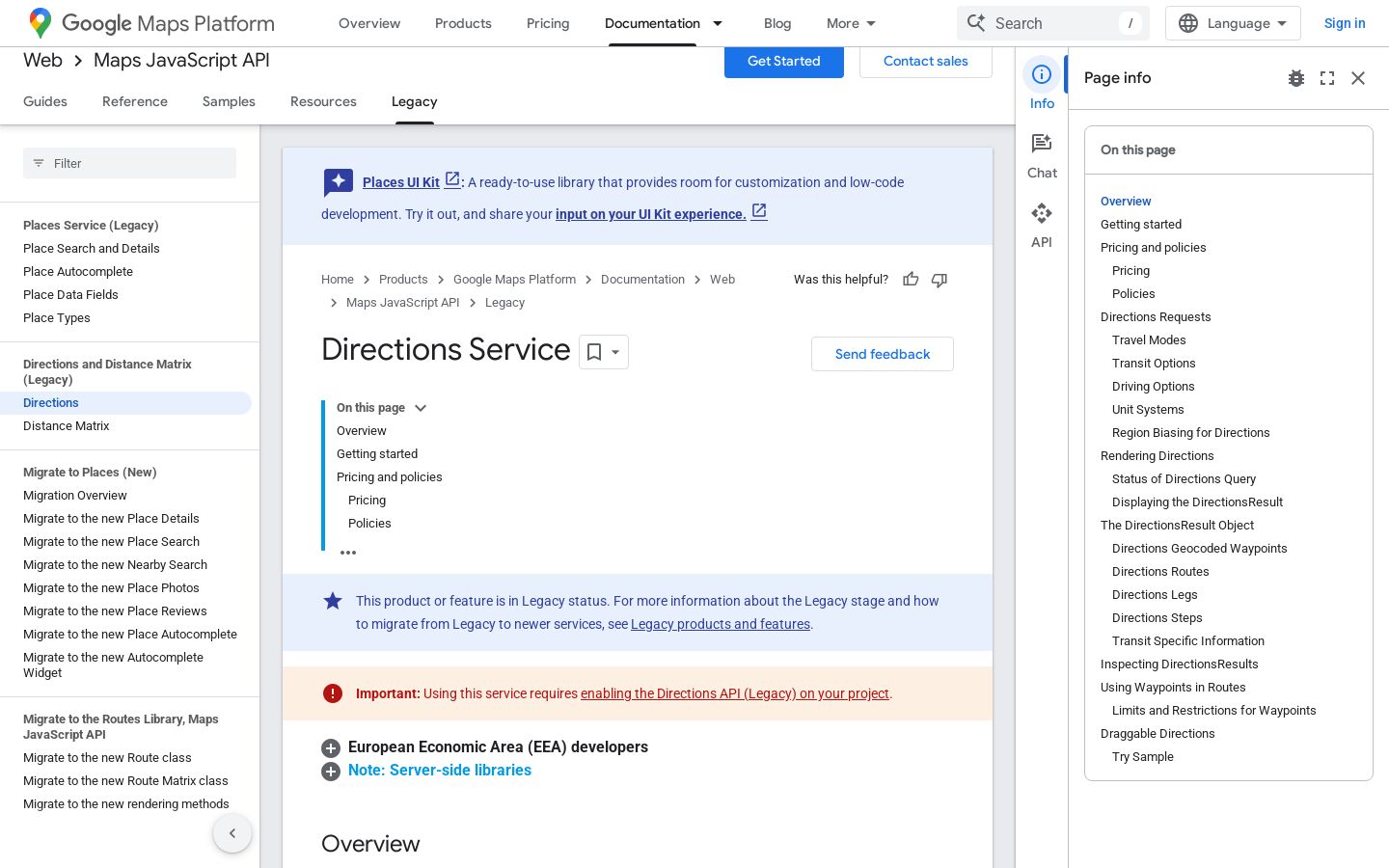
Task: Jump to Directions Legs in Page info
Action: 1155,595
